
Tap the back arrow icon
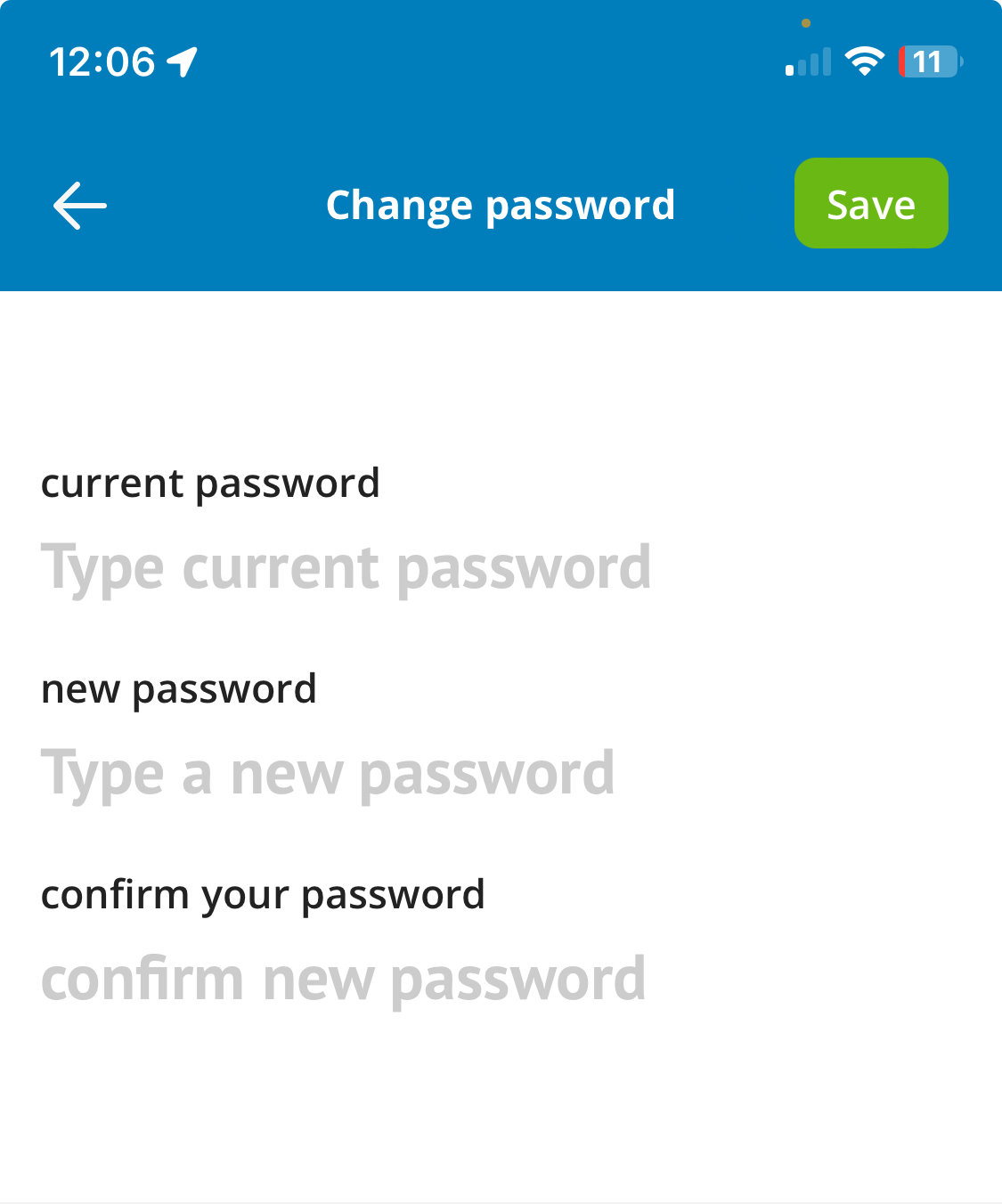(x=80, y=206)
